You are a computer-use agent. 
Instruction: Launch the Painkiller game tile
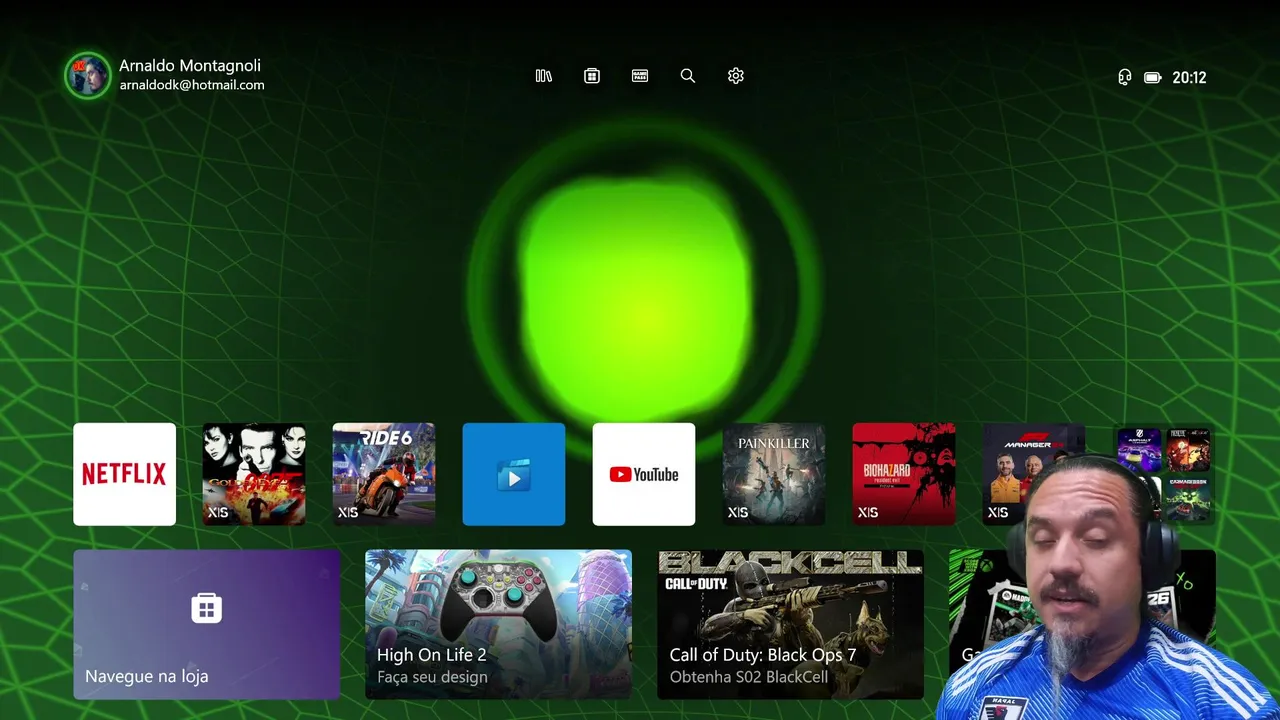pos(774,474)
